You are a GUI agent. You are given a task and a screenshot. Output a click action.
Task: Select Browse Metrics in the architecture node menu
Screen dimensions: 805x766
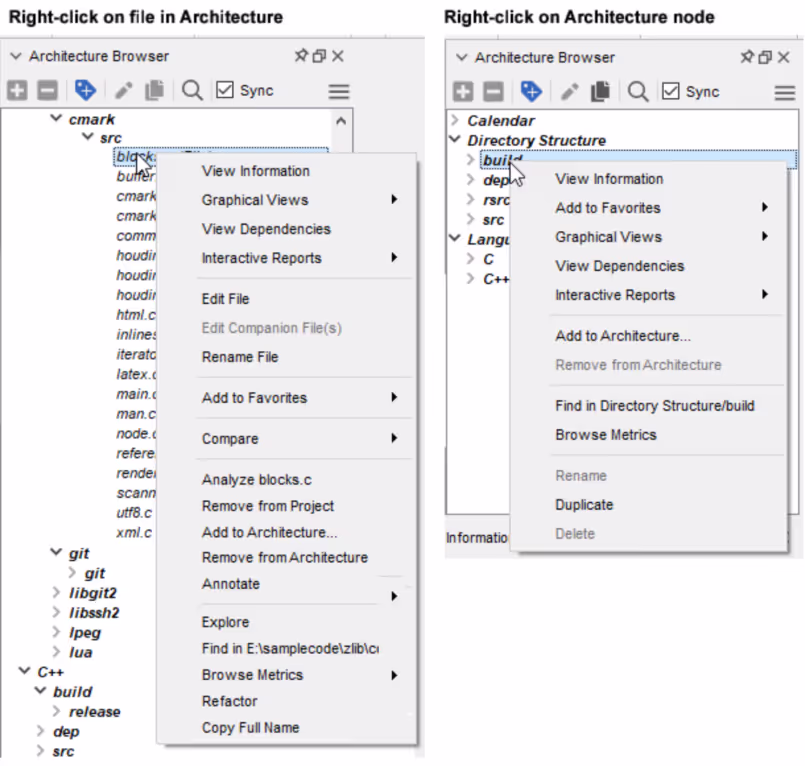tap(649, 435)
